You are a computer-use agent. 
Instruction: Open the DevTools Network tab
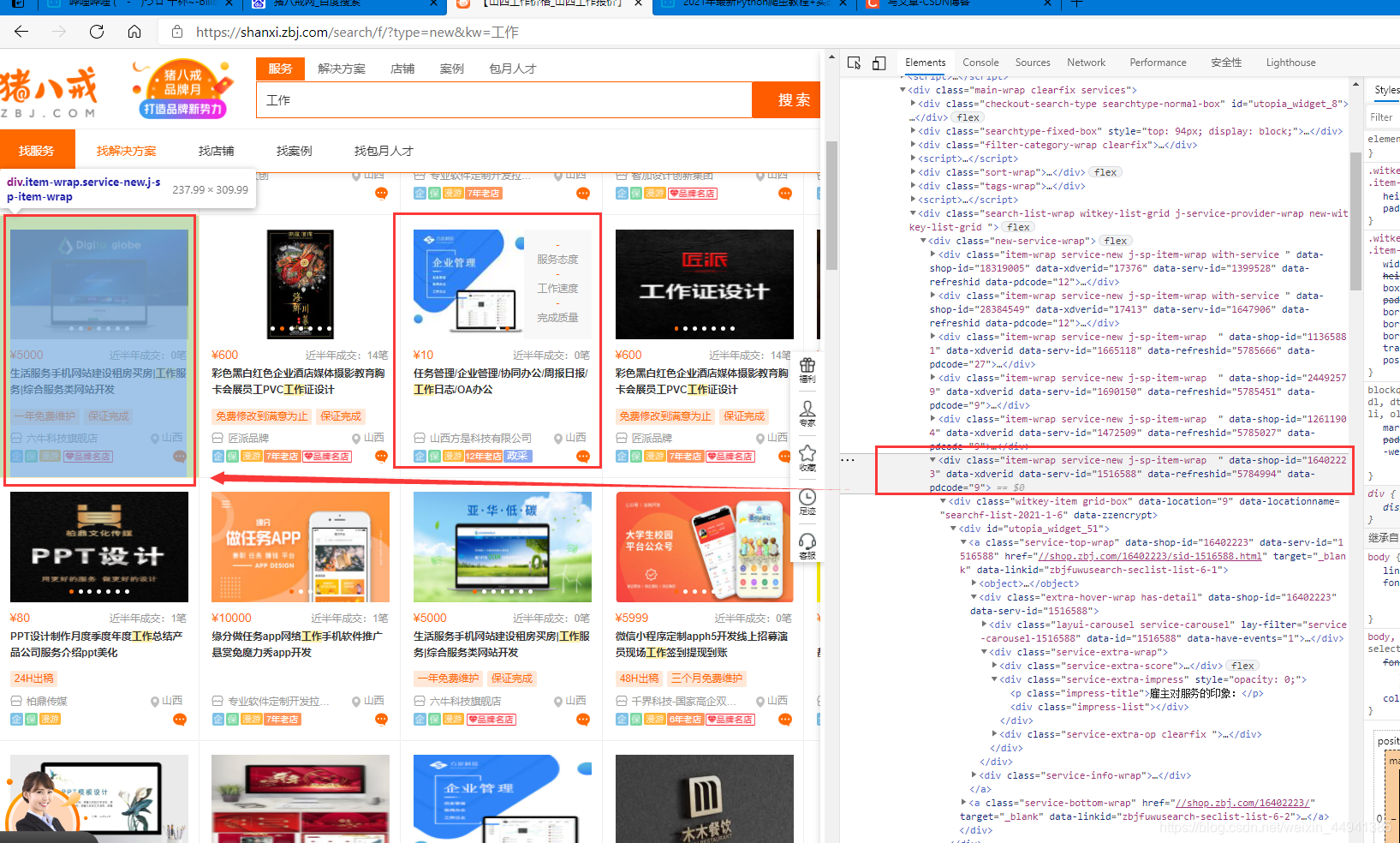(1086, 63)
